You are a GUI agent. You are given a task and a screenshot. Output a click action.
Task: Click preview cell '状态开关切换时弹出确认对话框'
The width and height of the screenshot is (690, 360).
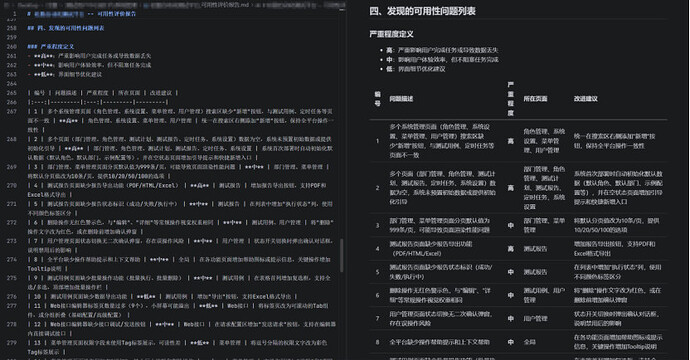coord(616,319)
